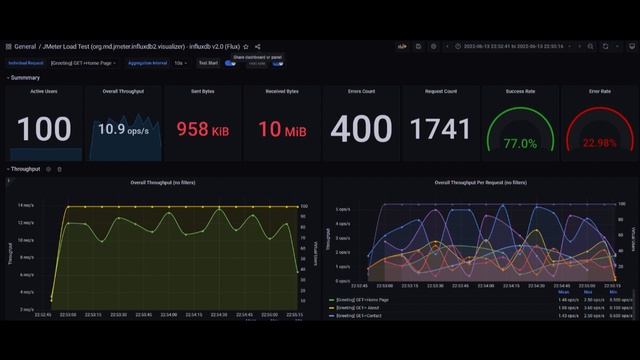Screen dimensions: 640x360
Task: Open Success Rate panel title
Action: [x=520, y=91]
